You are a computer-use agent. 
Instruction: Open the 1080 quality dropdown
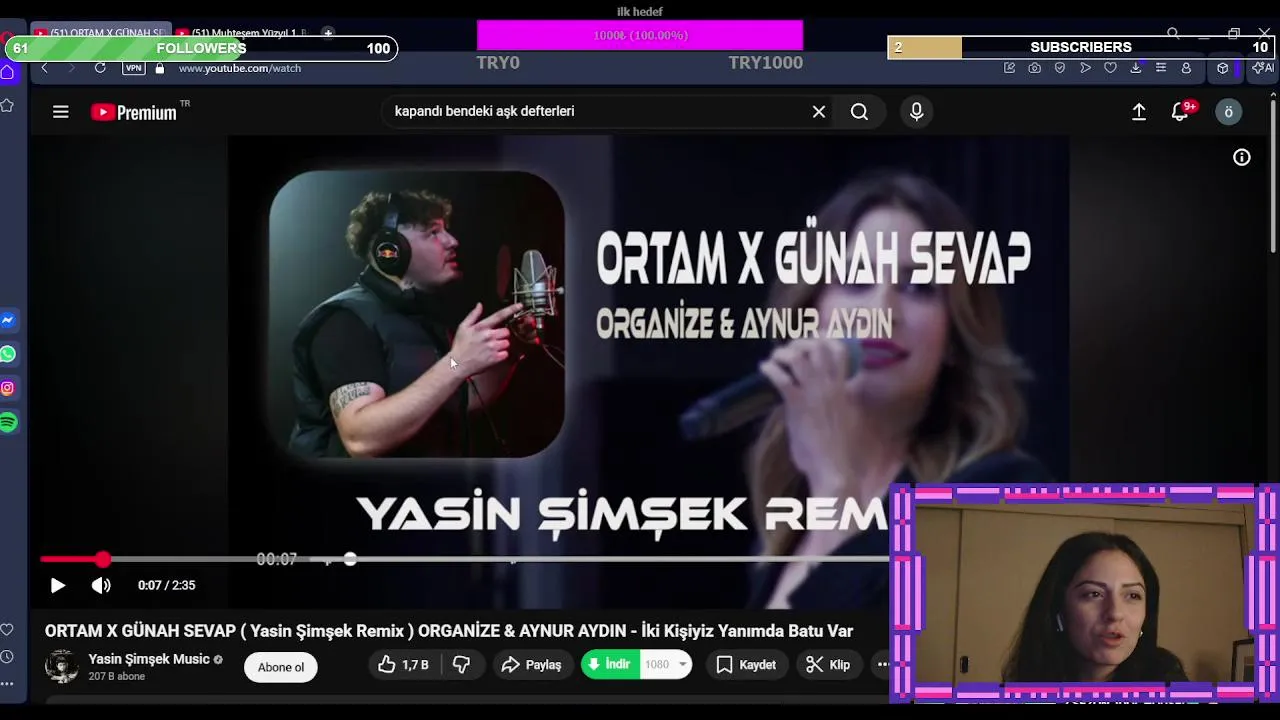tap(666, 665)
